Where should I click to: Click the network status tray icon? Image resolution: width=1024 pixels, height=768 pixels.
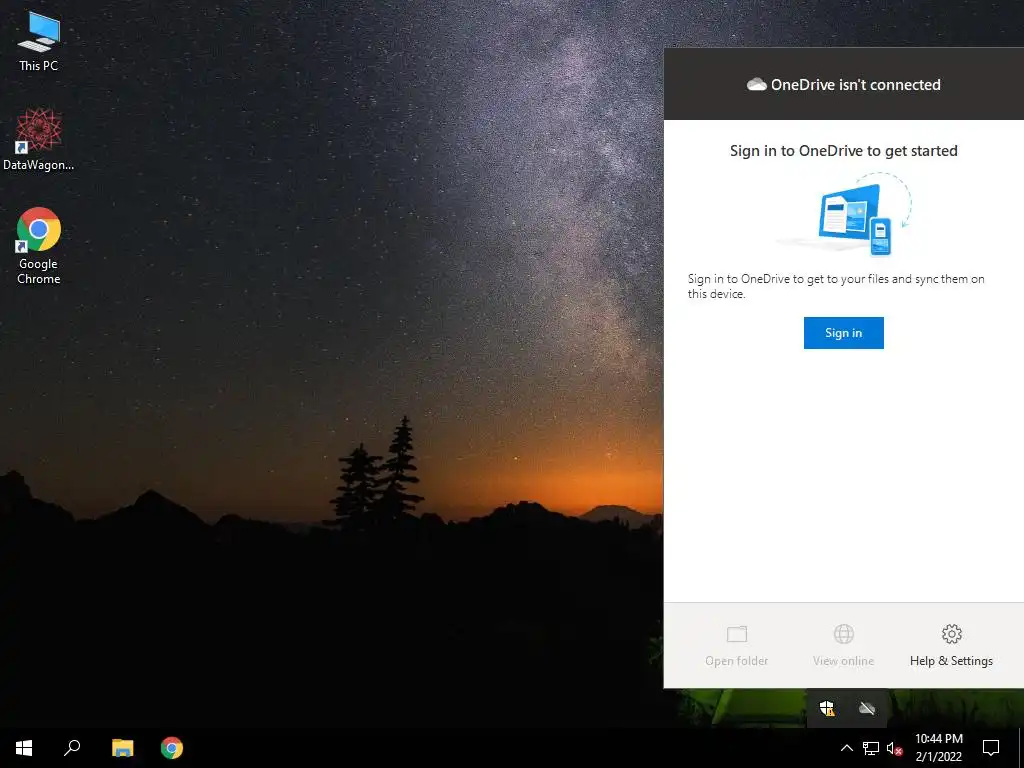(871, 748)
